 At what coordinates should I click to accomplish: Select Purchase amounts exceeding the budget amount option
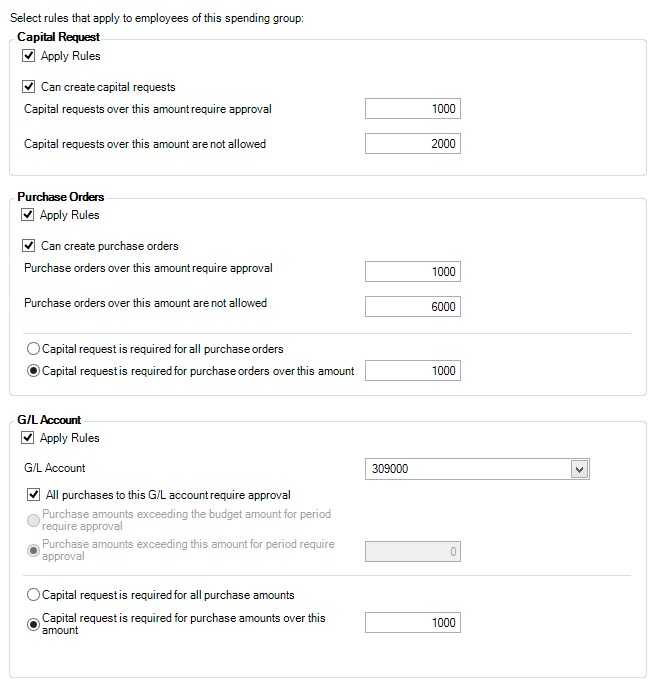pyautogui.click(x=34, y=520)
